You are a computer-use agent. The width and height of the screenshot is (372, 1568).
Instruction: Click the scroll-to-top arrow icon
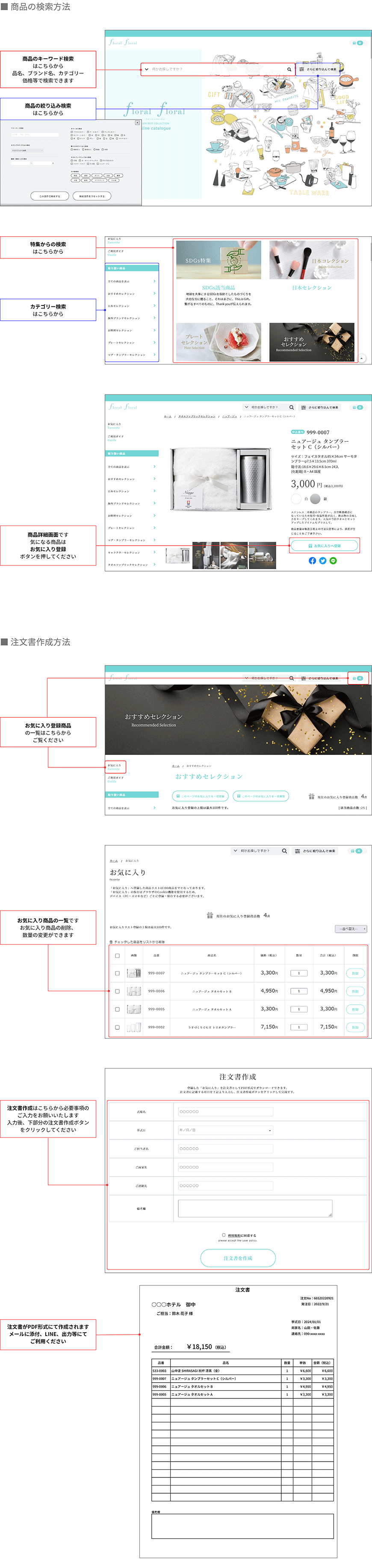[x=362, y=358]
